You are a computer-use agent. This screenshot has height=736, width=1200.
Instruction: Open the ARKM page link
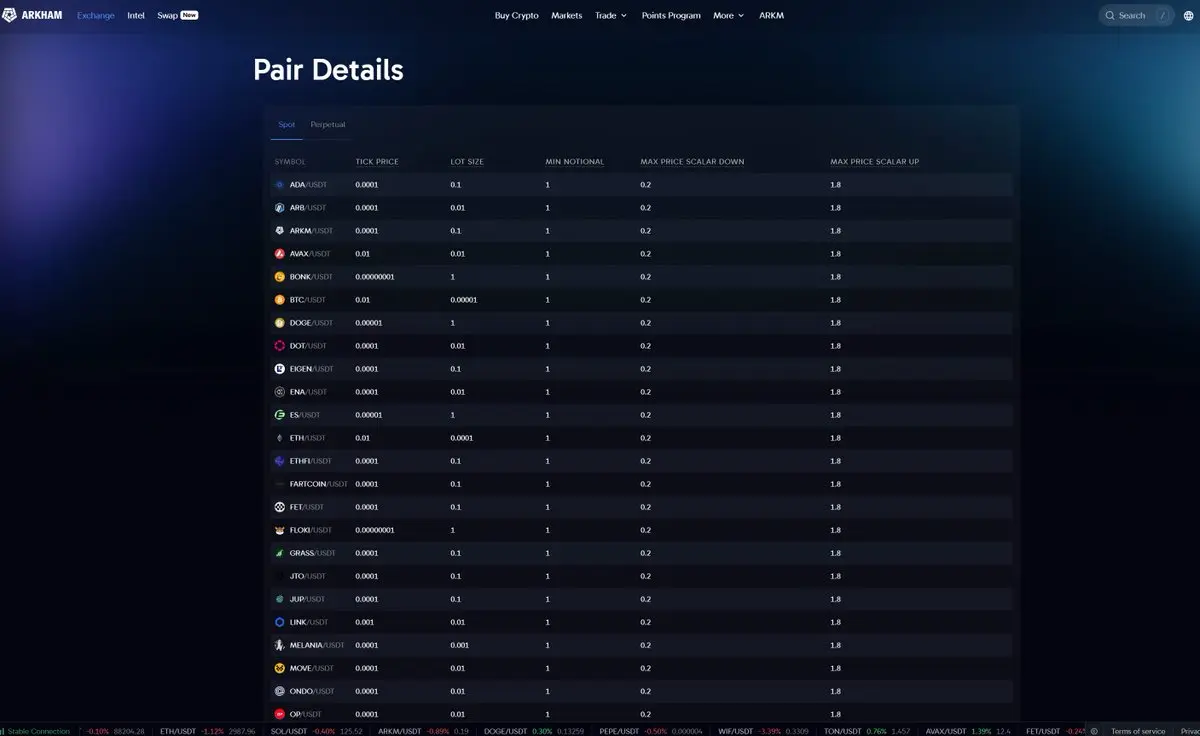[x=771, y=16]
